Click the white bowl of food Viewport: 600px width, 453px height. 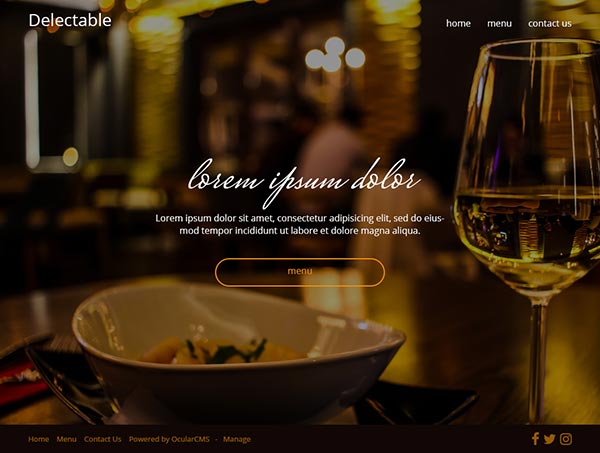(x=238, y=350)
